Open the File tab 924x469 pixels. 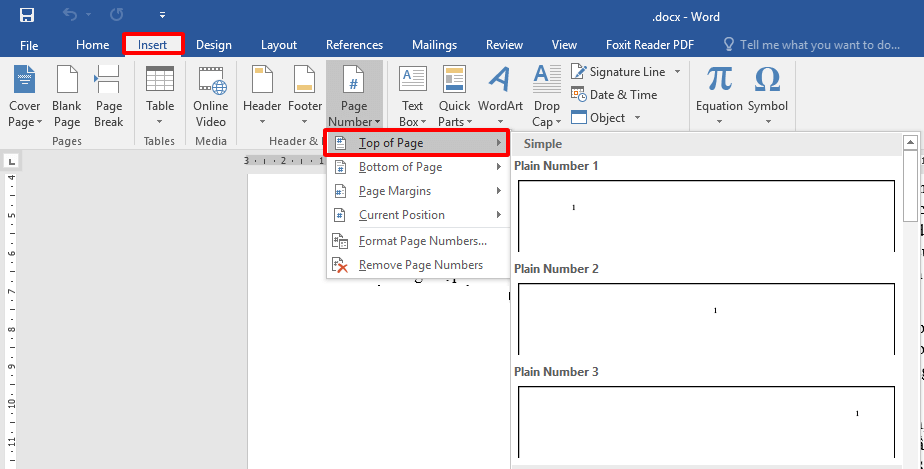29,45
